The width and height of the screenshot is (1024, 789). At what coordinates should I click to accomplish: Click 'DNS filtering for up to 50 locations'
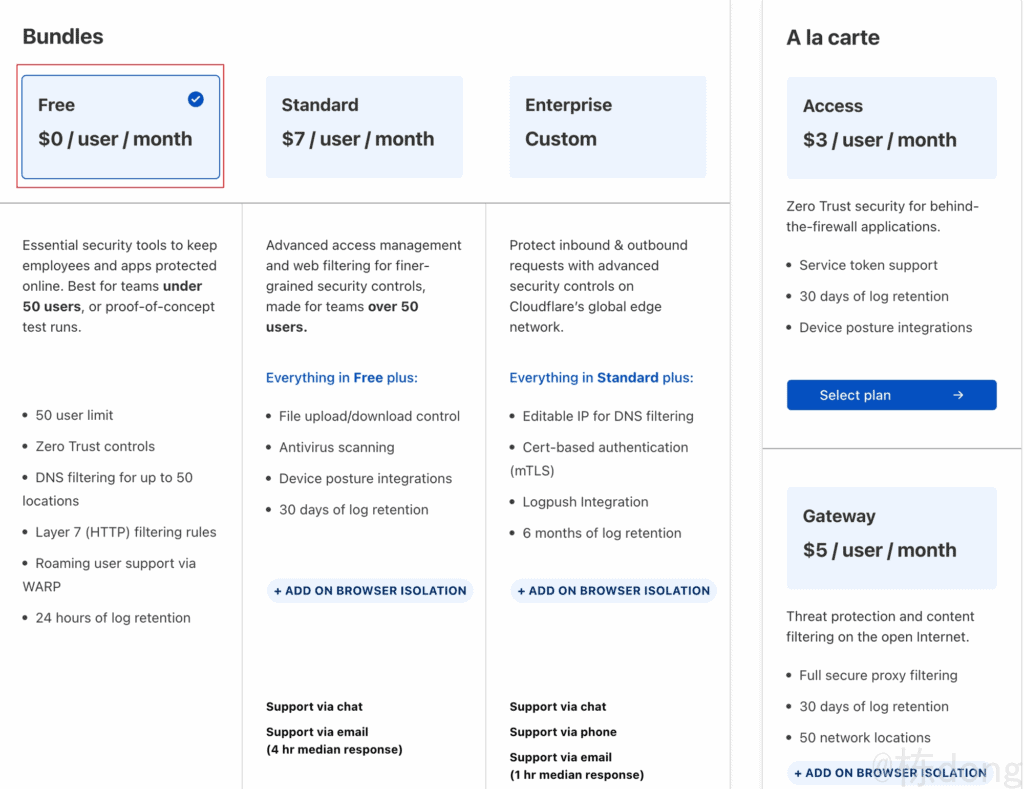point(108,489)
